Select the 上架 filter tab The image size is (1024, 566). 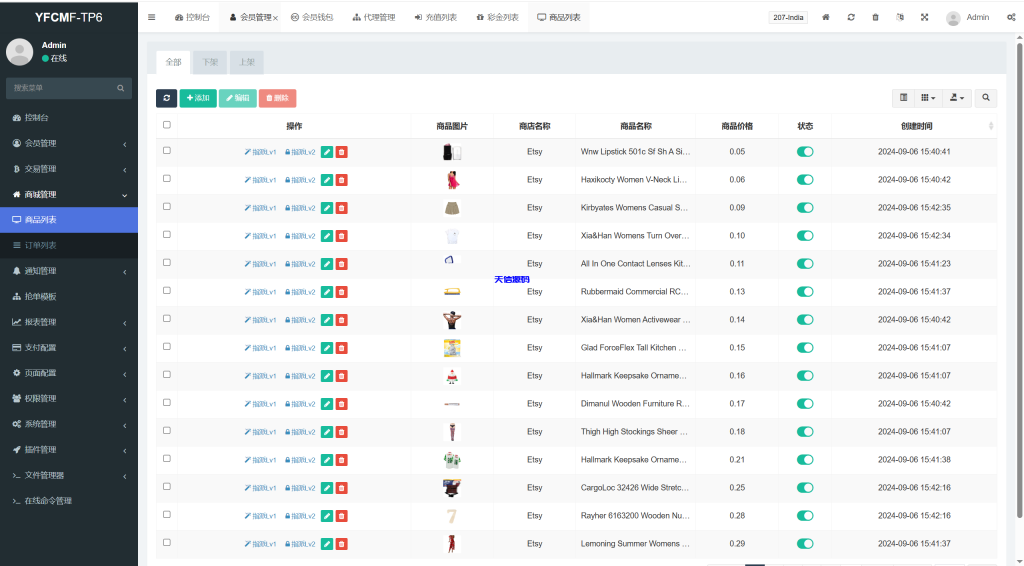click(246, 62)
